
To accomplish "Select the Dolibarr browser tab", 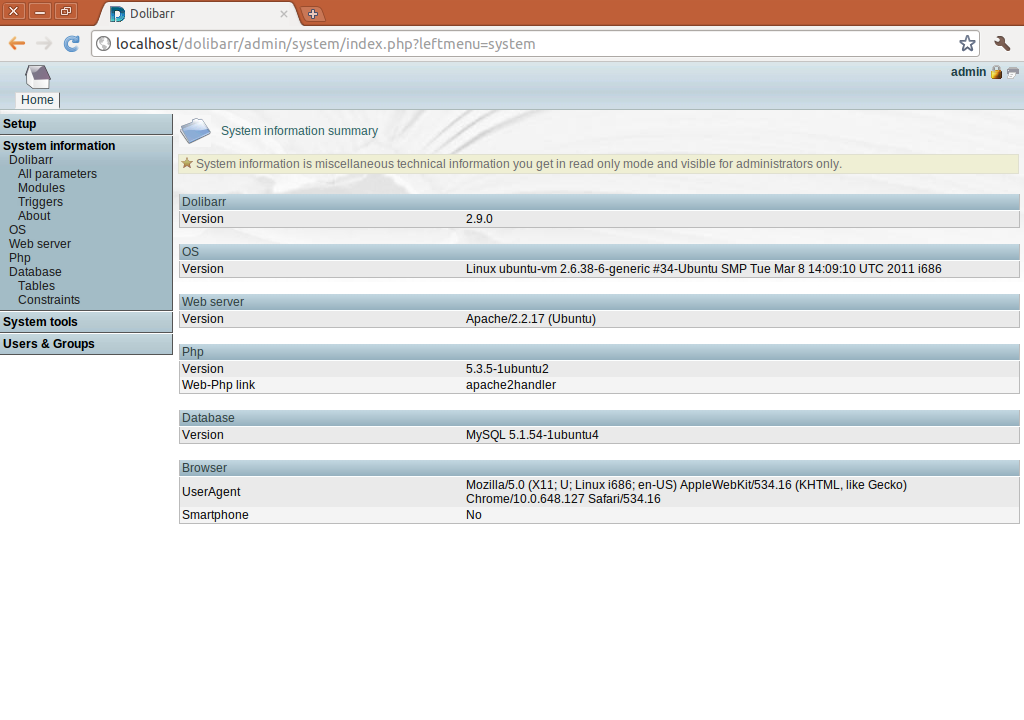I will [x=199, y=14].
